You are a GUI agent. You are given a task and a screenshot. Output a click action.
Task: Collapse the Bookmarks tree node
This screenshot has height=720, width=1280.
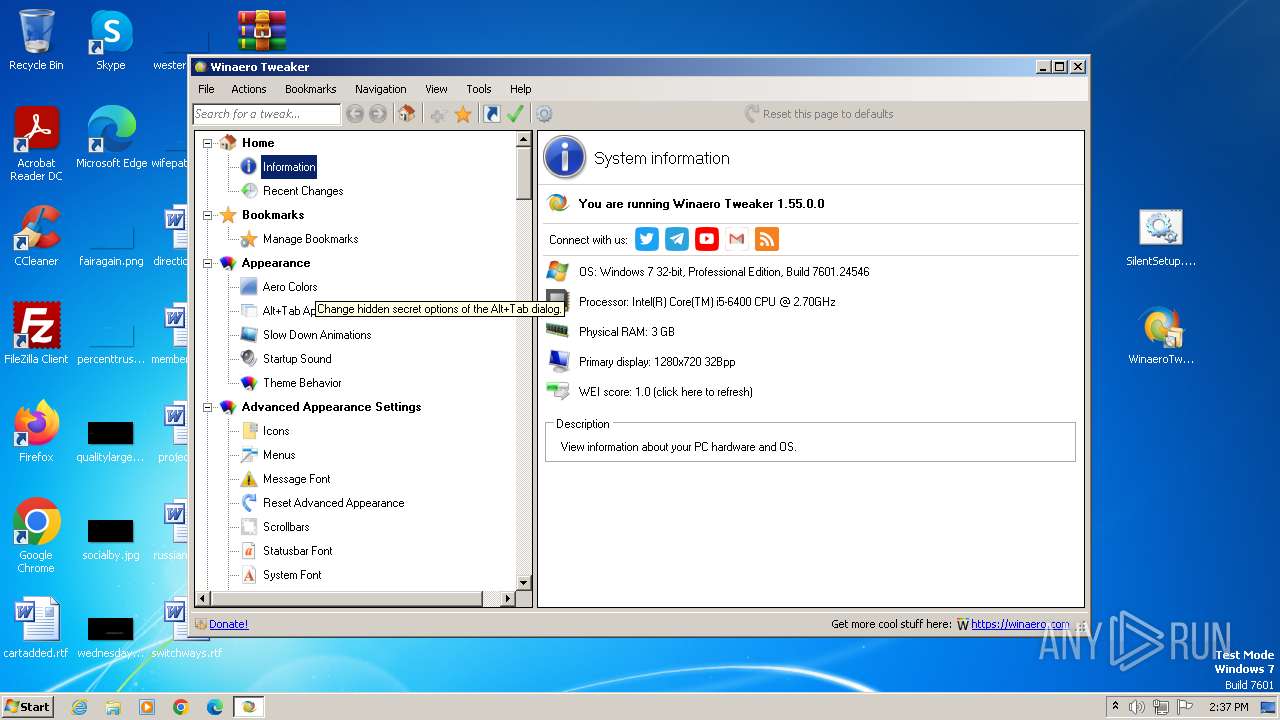[x=208, y=215]
